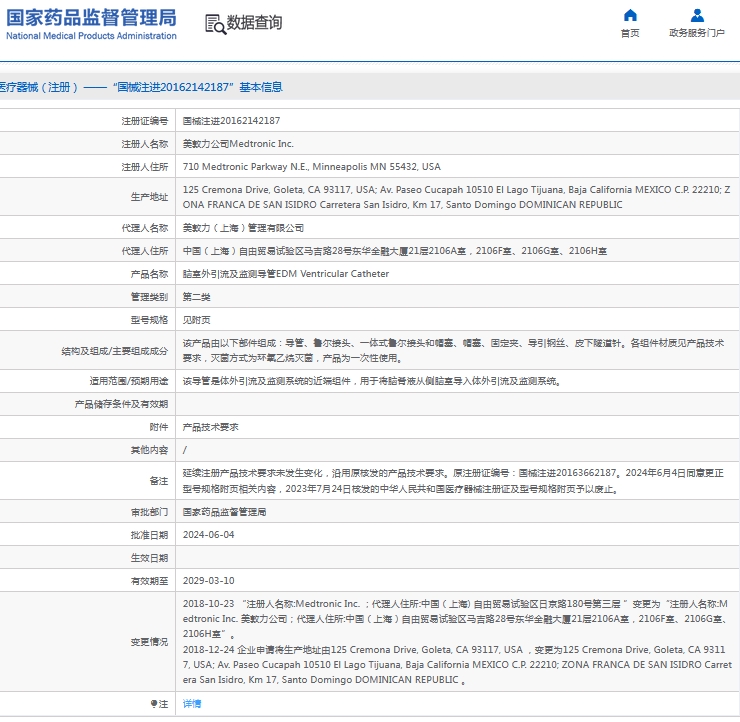Viewport: 740px width, 722px height.
Task: Click the 变更情况 row label
Action: (149, 642)
